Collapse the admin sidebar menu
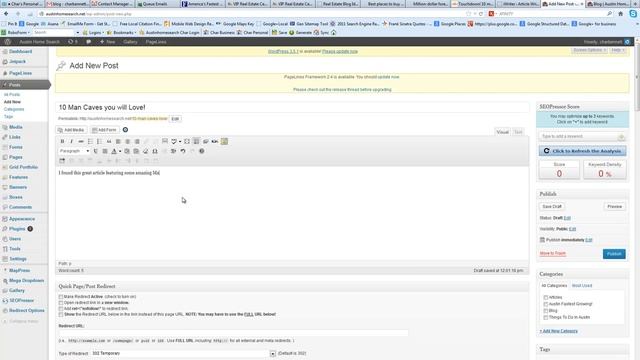The height and width of the screenshot is (360, 640). point(20,321)
